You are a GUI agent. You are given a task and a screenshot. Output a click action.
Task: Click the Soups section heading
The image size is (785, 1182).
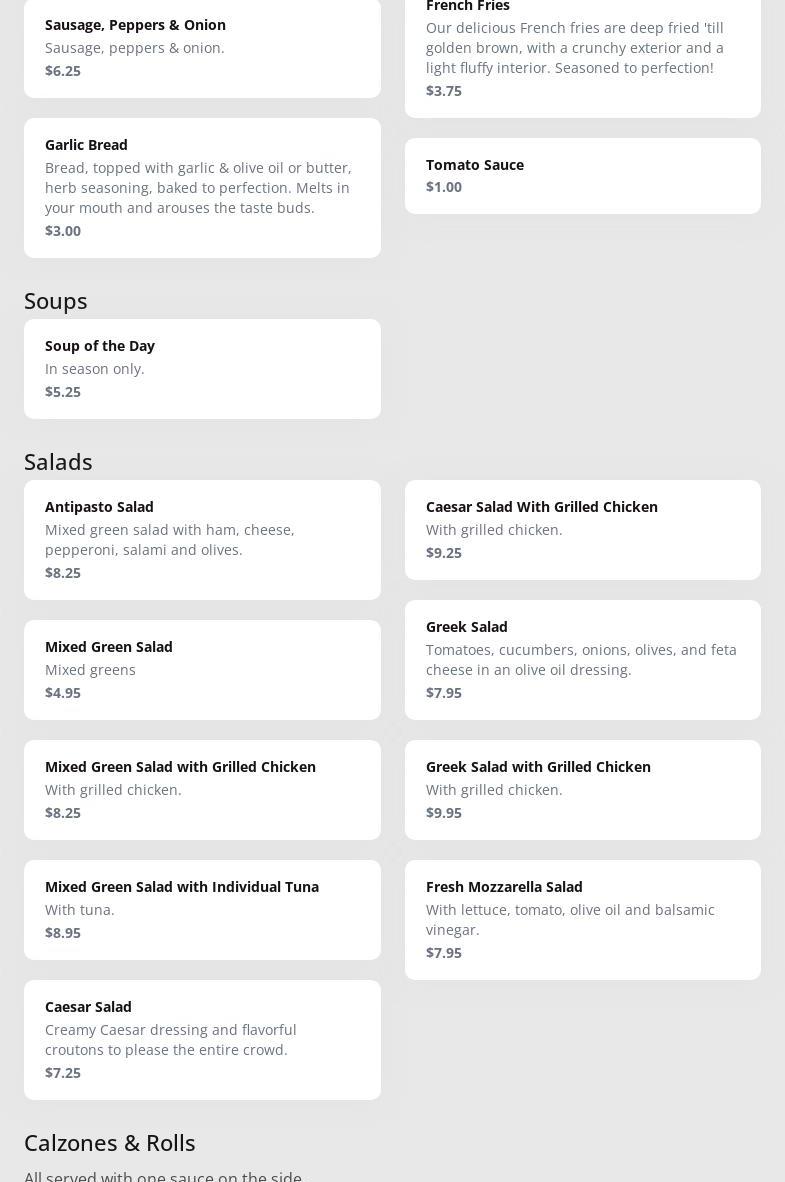56,301
